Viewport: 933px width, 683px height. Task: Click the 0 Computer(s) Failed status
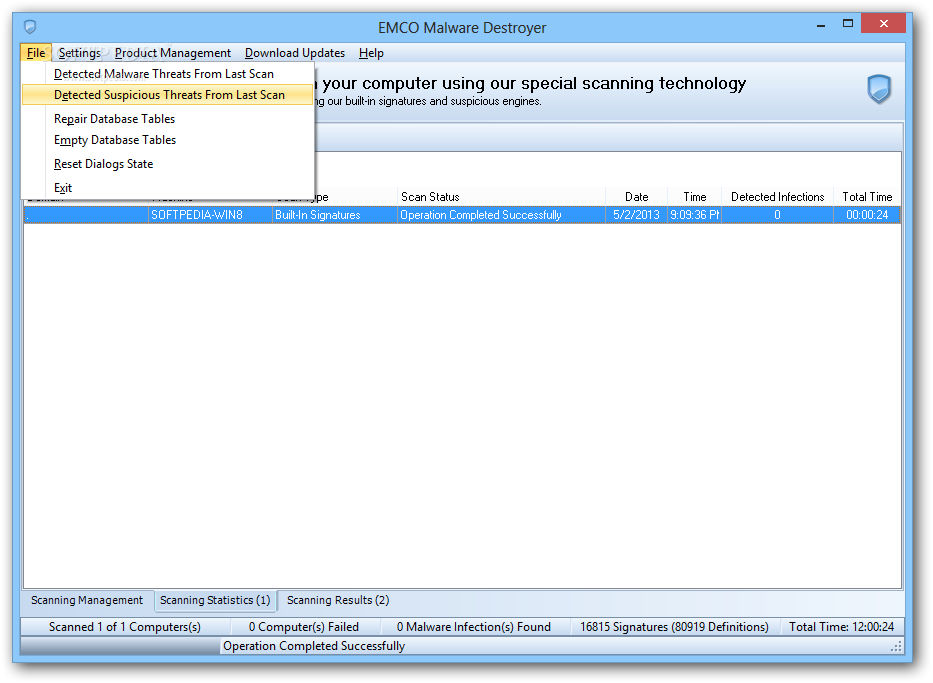click(303, 627)
